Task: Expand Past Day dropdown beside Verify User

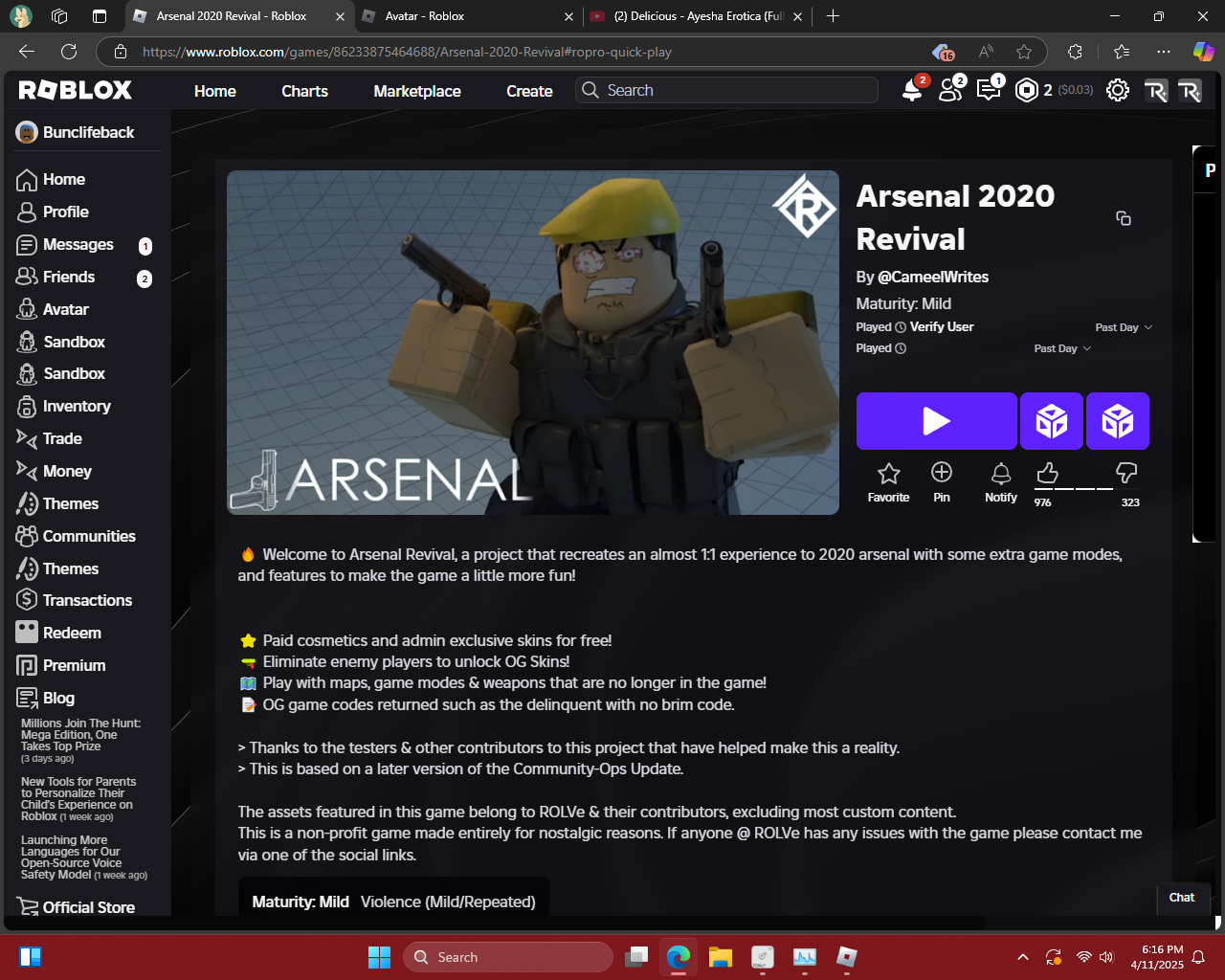Action: [x=1124, y=327]
